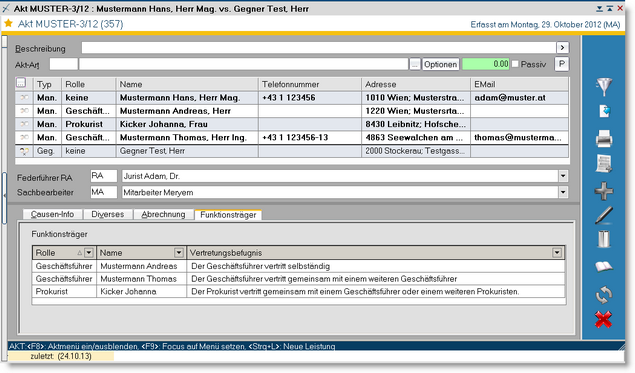Click the green 0.00 balance field
This screenshot has width=635, height=373.
point(486,64)
